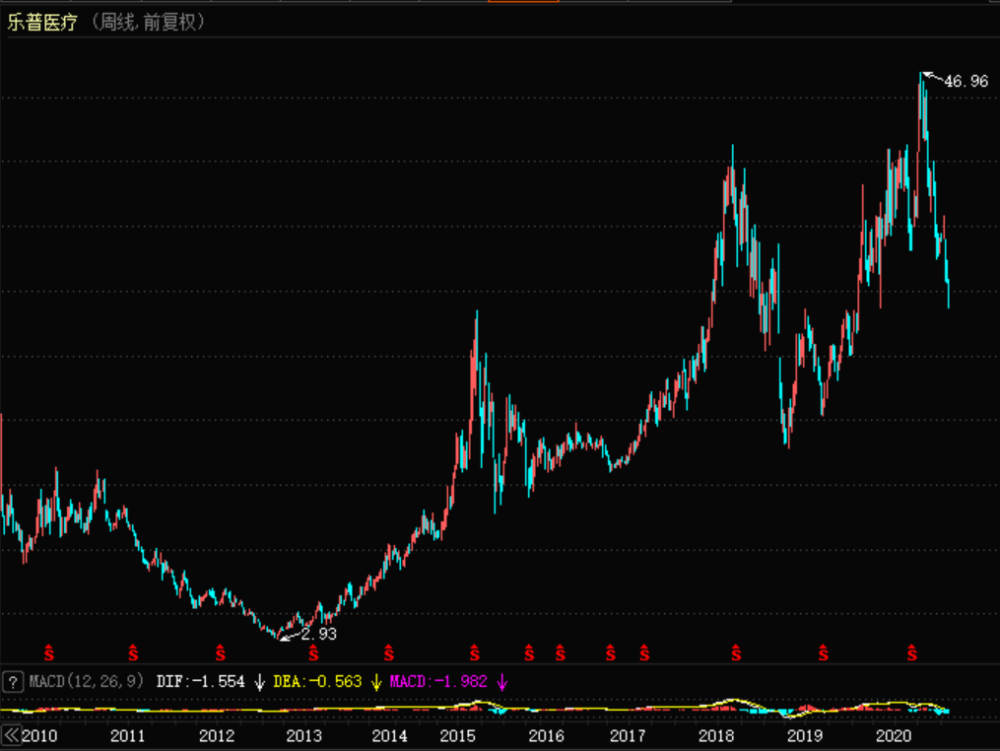Click the white down arrow after DIF value
The height and width of the screenshot is (751, 1000).
(260, 682)
